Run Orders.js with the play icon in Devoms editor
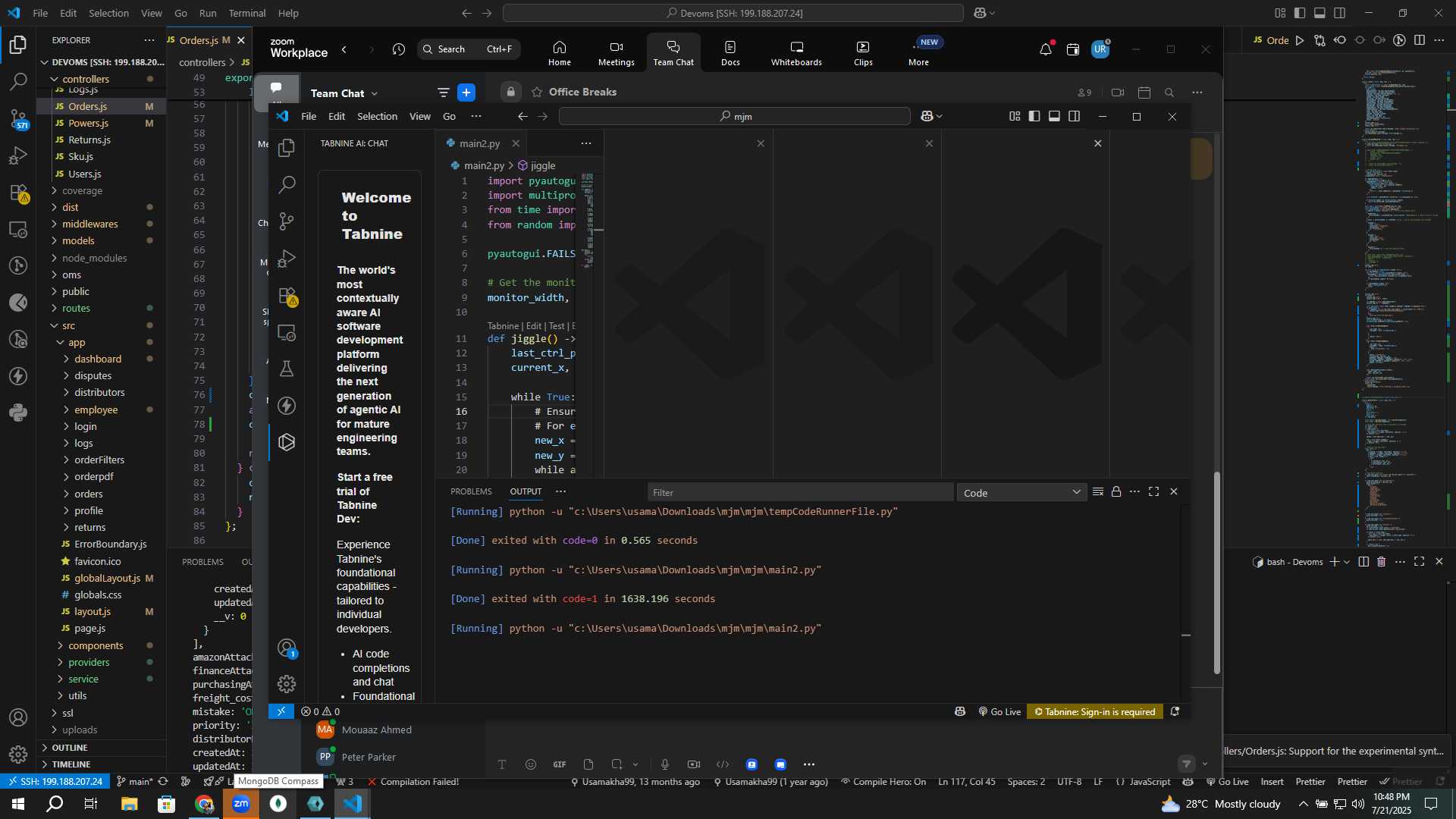 click(1300, 40)
